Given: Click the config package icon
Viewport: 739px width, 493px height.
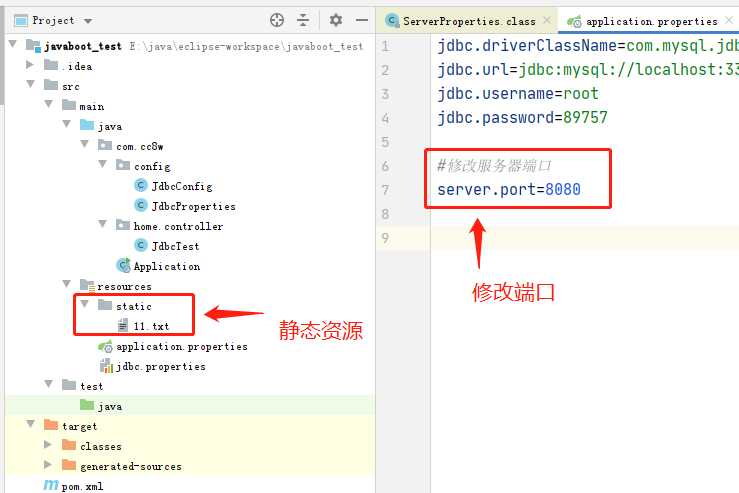Looking at the screenshot, I should pyautogui.click(x=123, y=164).
